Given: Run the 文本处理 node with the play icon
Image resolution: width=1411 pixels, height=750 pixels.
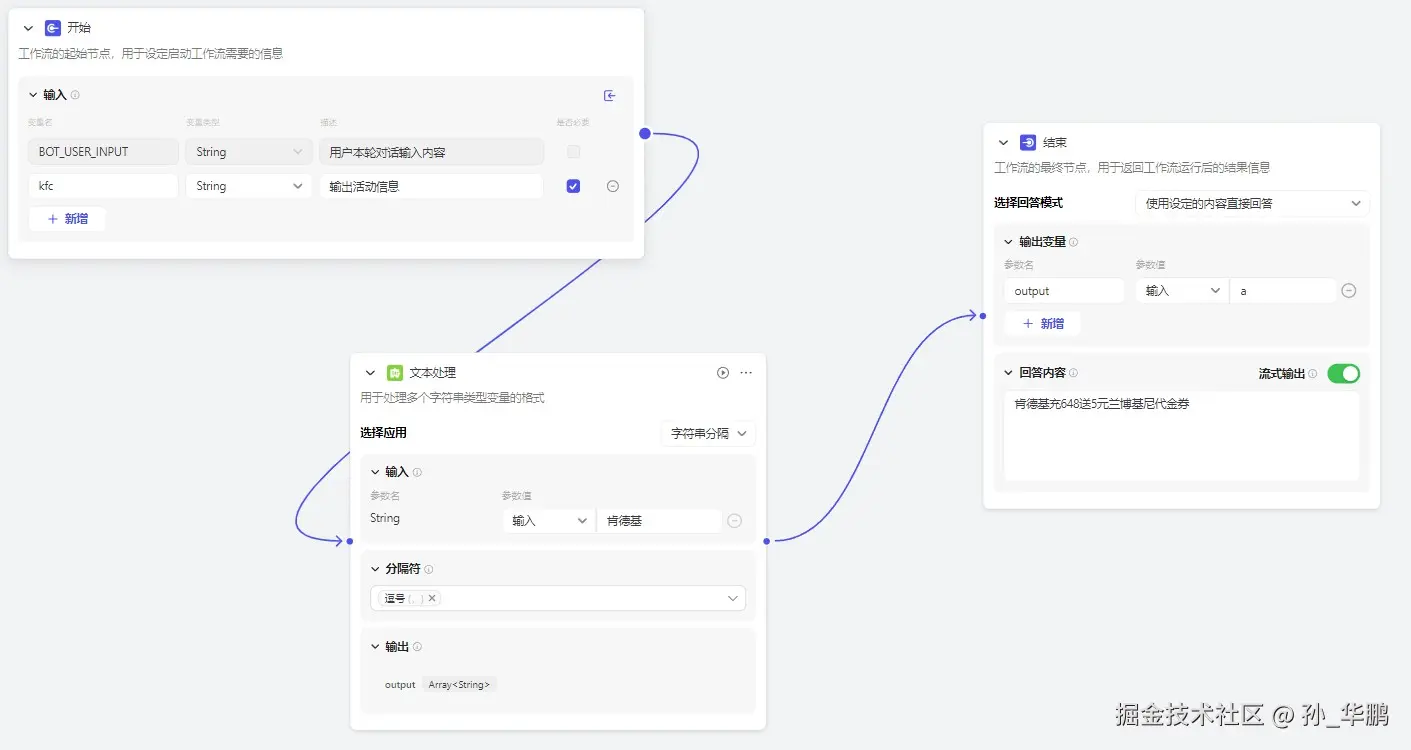Looking at the screenshot, I should pyautogui.click(x=722, y=372).
